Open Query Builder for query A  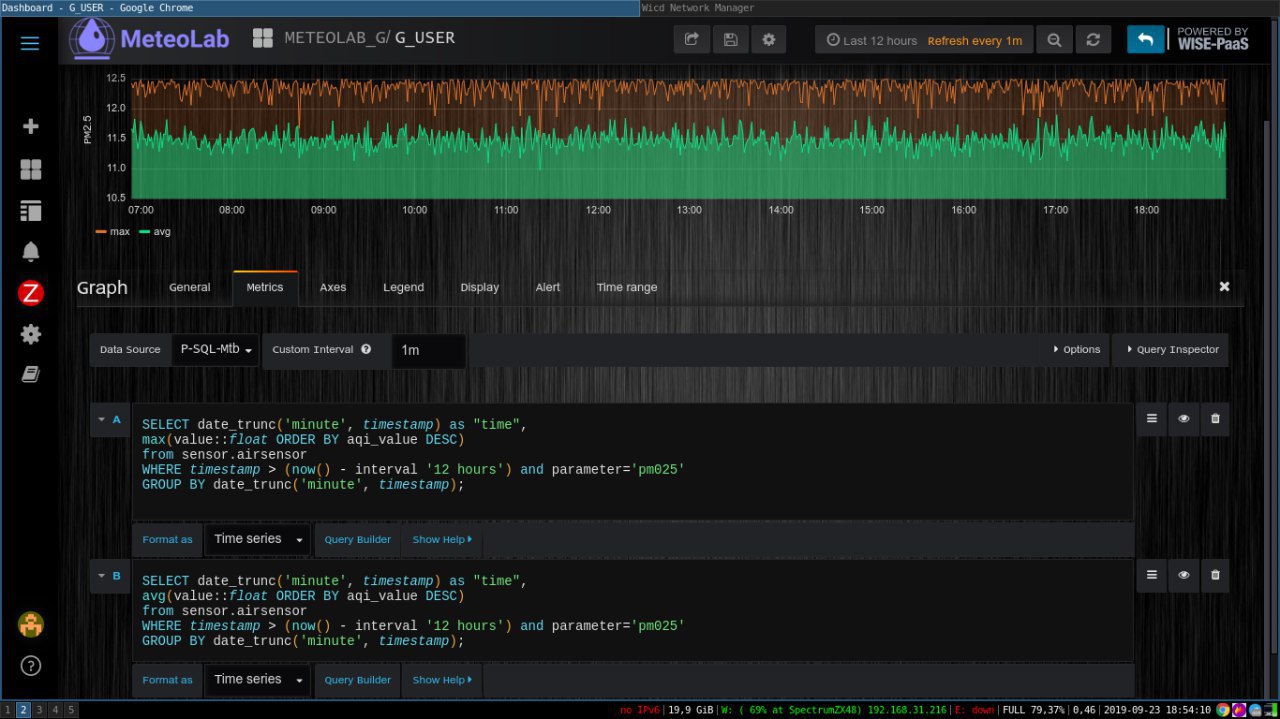pyautogui.click(x=357, y=540)
